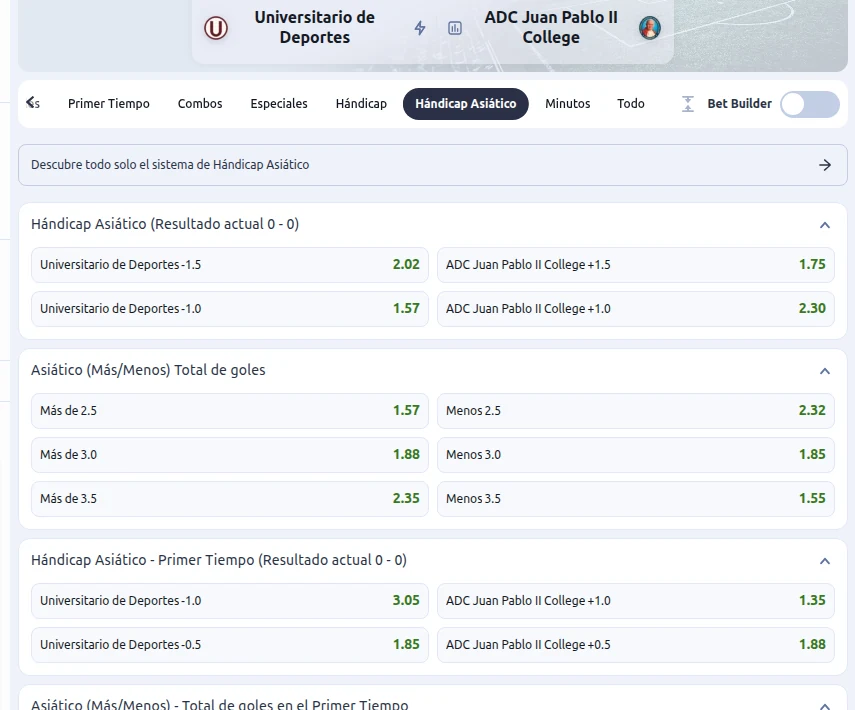
Task: Bet first-half Universitario de Deportes -1.0 at 3.05
Action: pyautogui.click(x=230, y=600)
